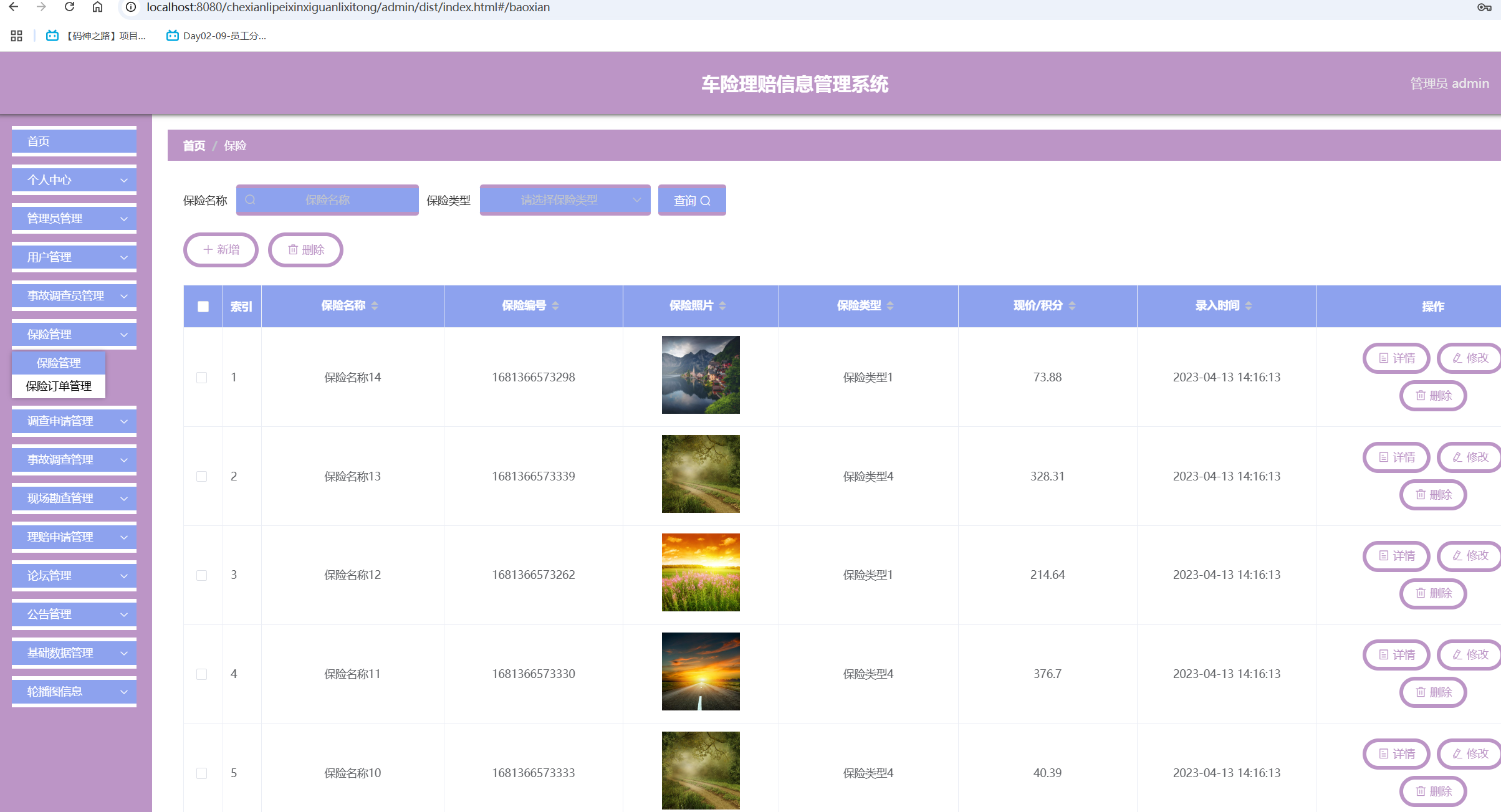Image resolution: width=1501 pixels, height=812 pixels.
Task: Expand 调查申请管理 sidebar menu
Action: click(x=74, y=421)
